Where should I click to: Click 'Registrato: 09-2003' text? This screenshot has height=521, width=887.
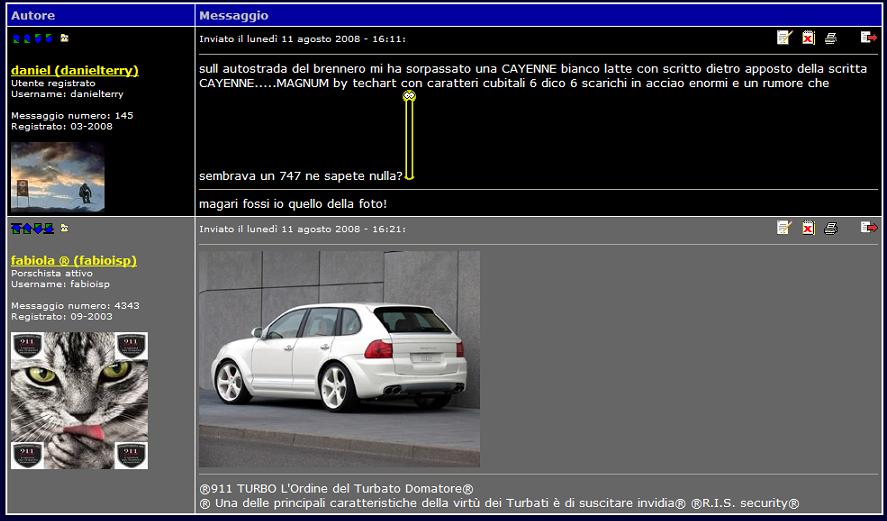(x=62, y=316)
